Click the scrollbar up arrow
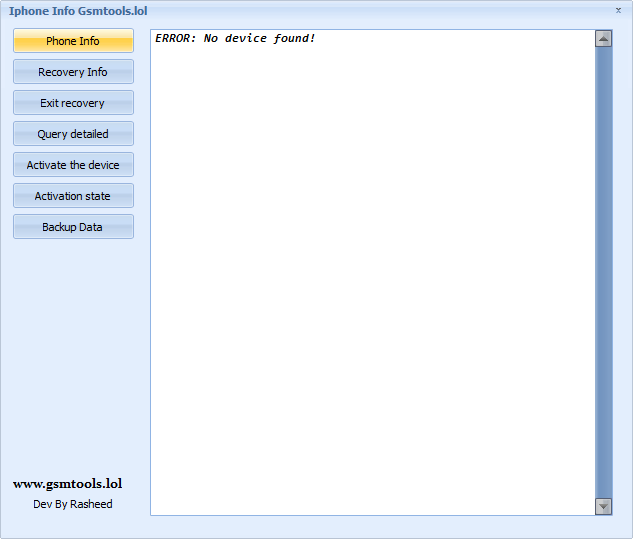This screenshot has height=539, width=633. point(603,39)
